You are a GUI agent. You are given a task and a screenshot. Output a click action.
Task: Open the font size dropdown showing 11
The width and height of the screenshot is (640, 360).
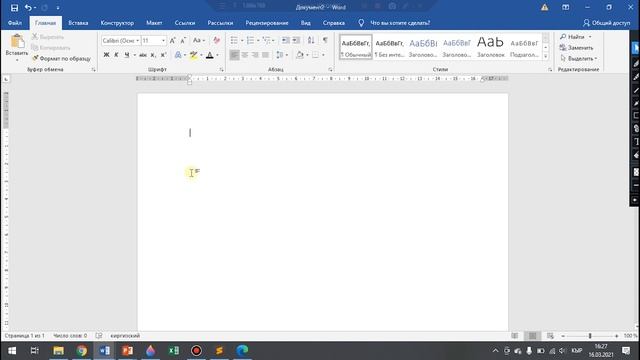pos(163,40)
